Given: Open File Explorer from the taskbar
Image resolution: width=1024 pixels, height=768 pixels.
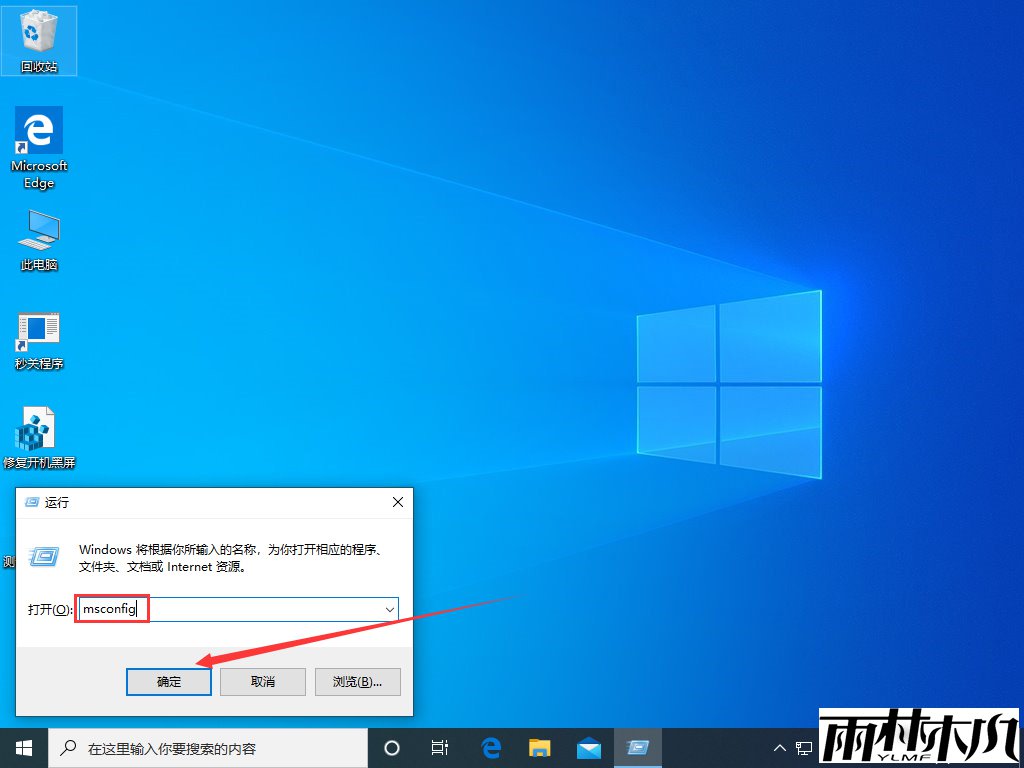Looking at the screenshot, I should 539,747.
